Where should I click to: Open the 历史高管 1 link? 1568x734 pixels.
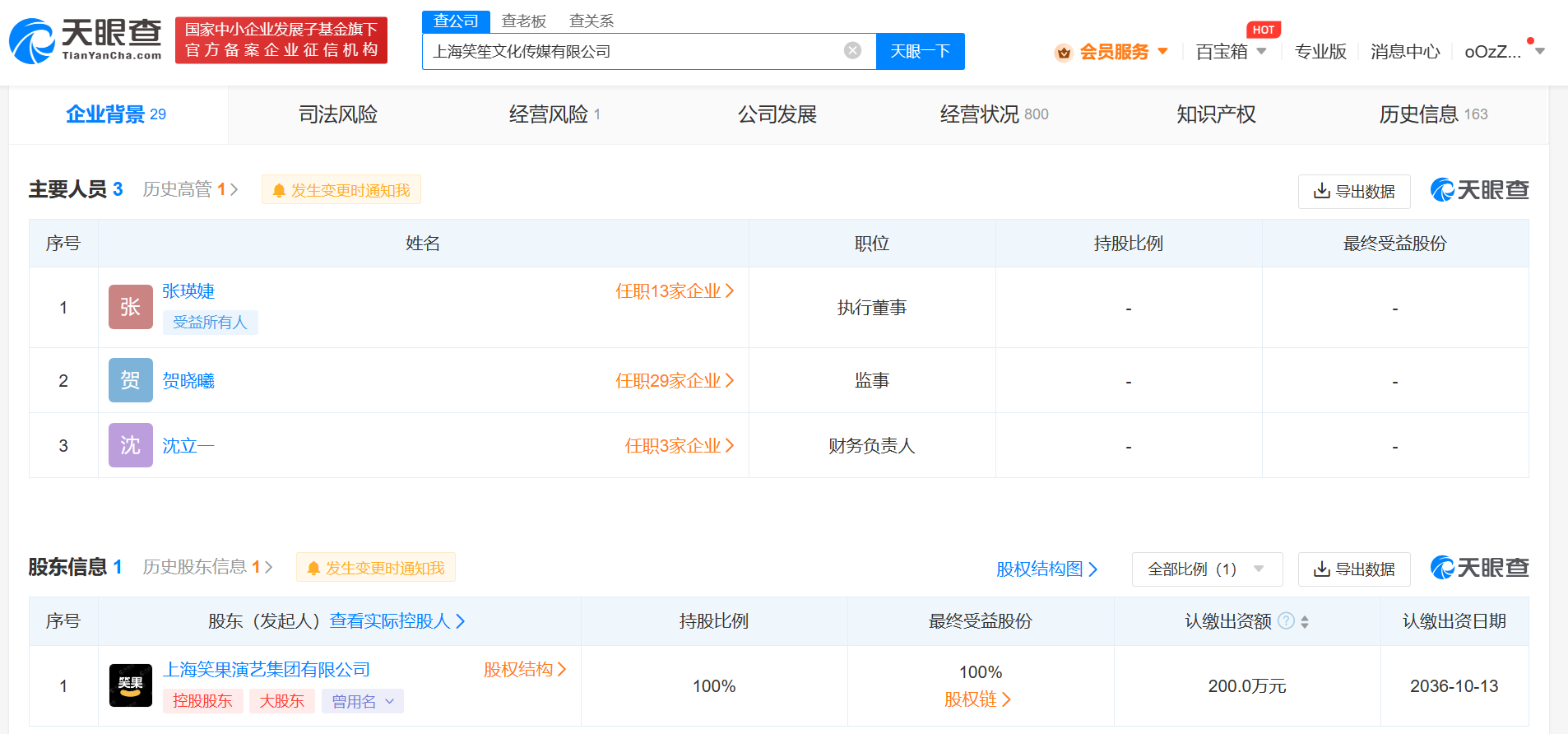191,189
